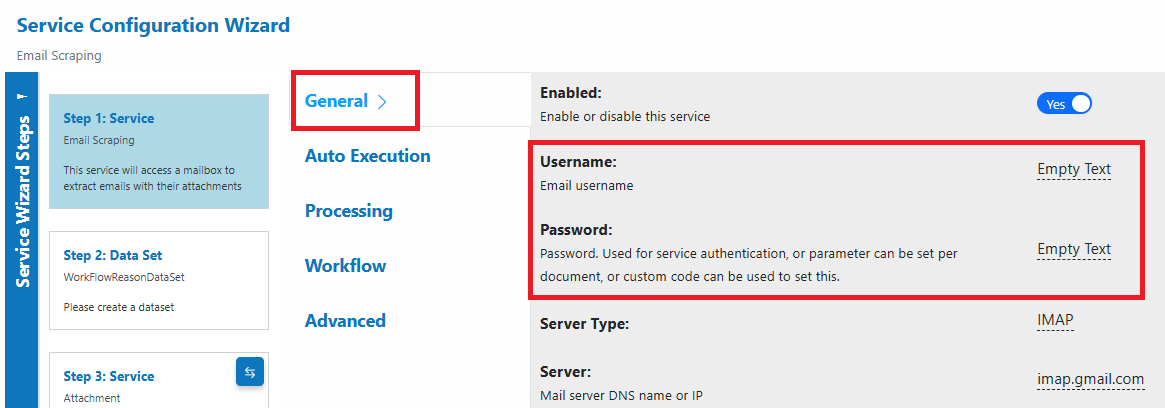1165x408 pixels.
Task: Switch to the Auto Execution tab
Action: click(x=367, y=156)
